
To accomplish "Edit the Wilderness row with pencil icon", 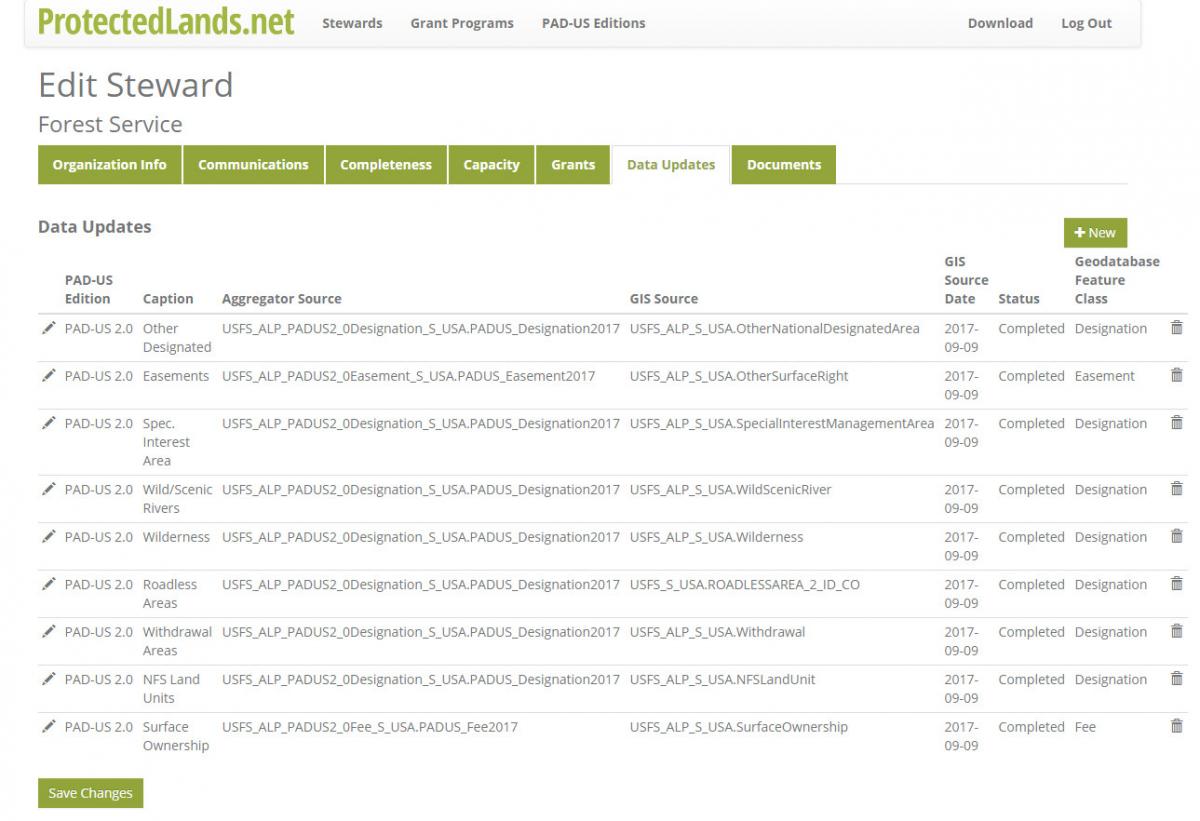I will (49, 537).
